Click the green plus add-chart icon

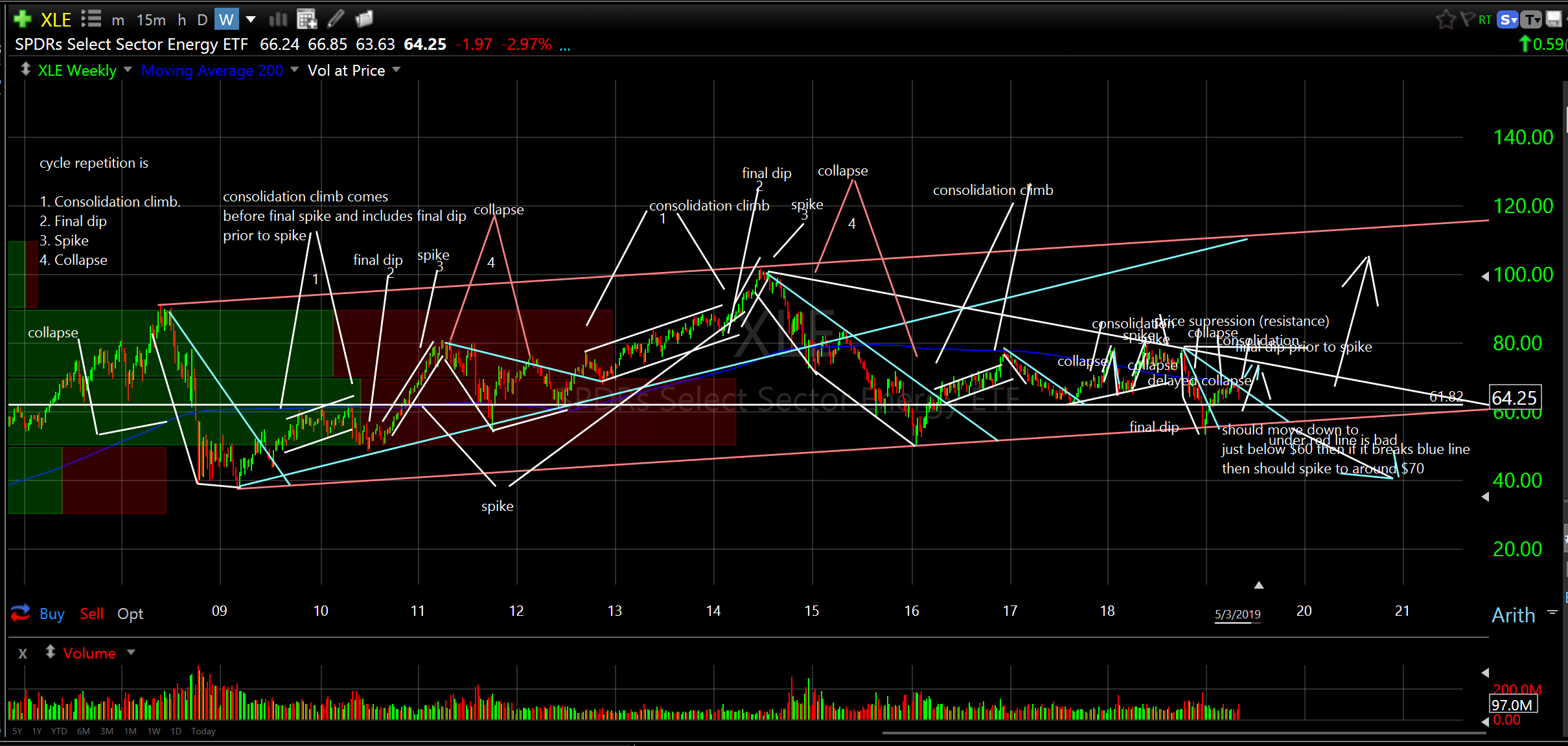[x=22, y=19]
